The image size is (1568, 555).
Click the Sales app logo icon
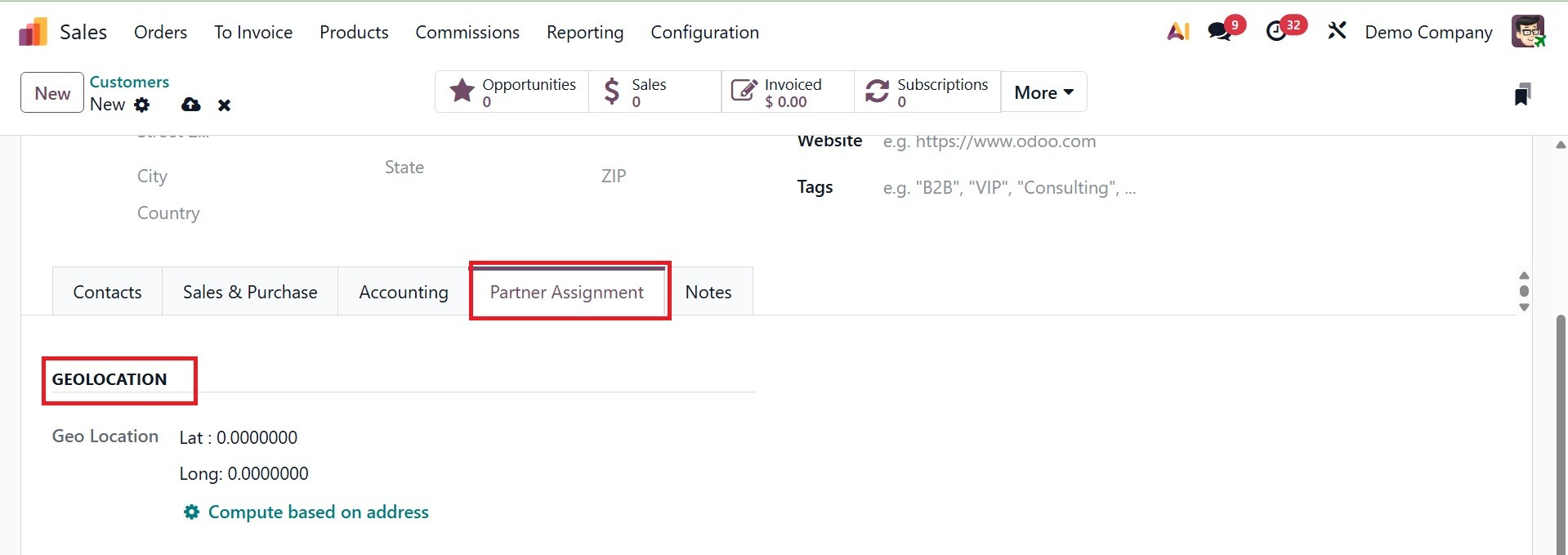(x=34, y=33)
